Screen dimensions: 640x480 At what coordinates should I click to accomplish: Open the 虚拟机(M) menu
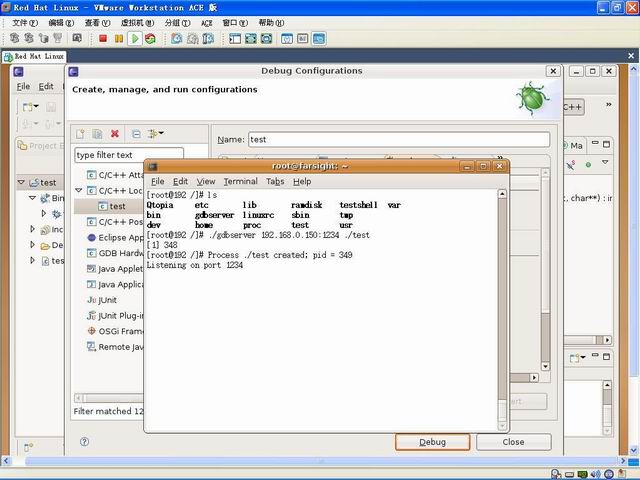click(138, 23)
